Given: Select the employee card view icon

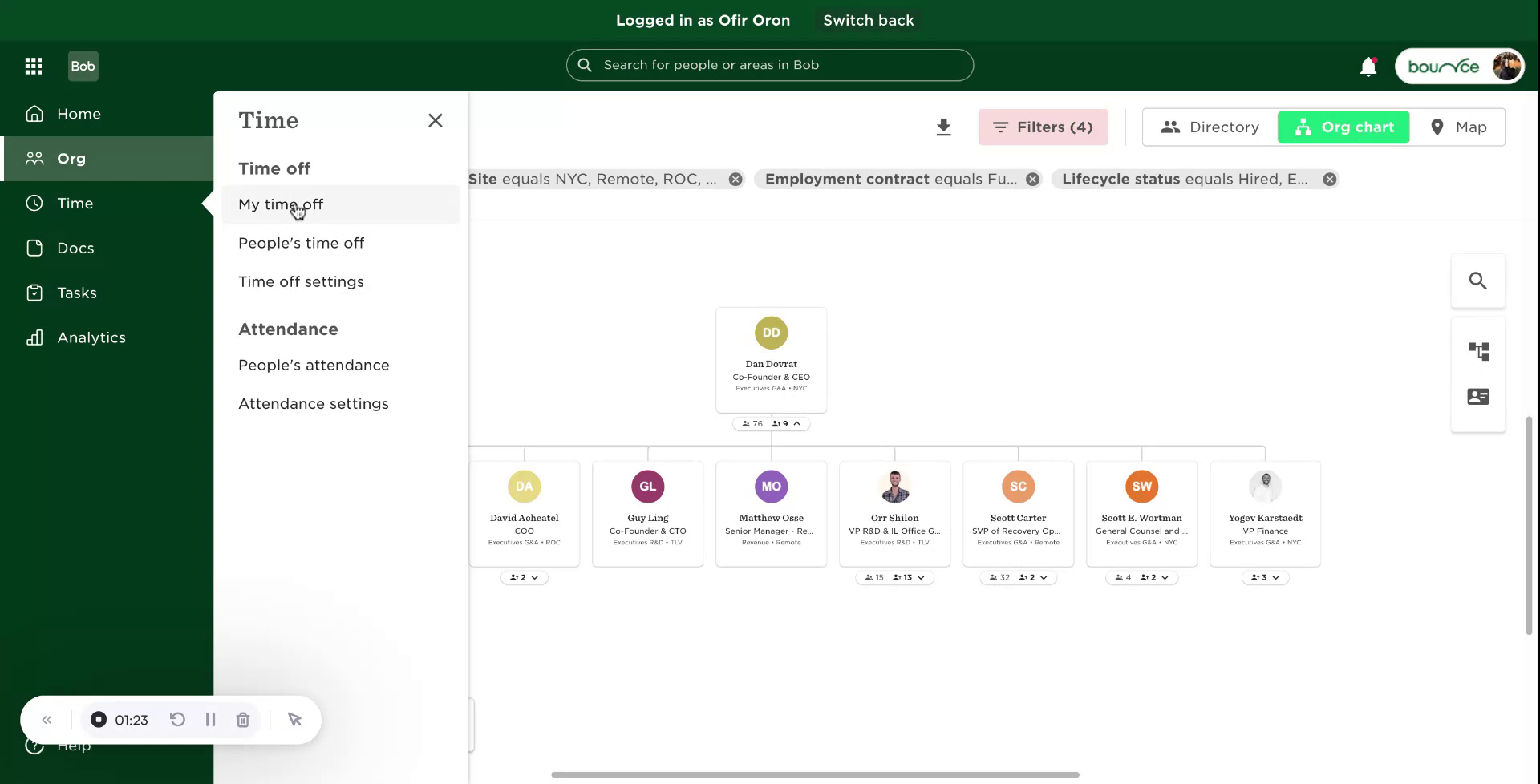Looking at the screenshot, I should pyautogui.click(x=1478, y=396).
